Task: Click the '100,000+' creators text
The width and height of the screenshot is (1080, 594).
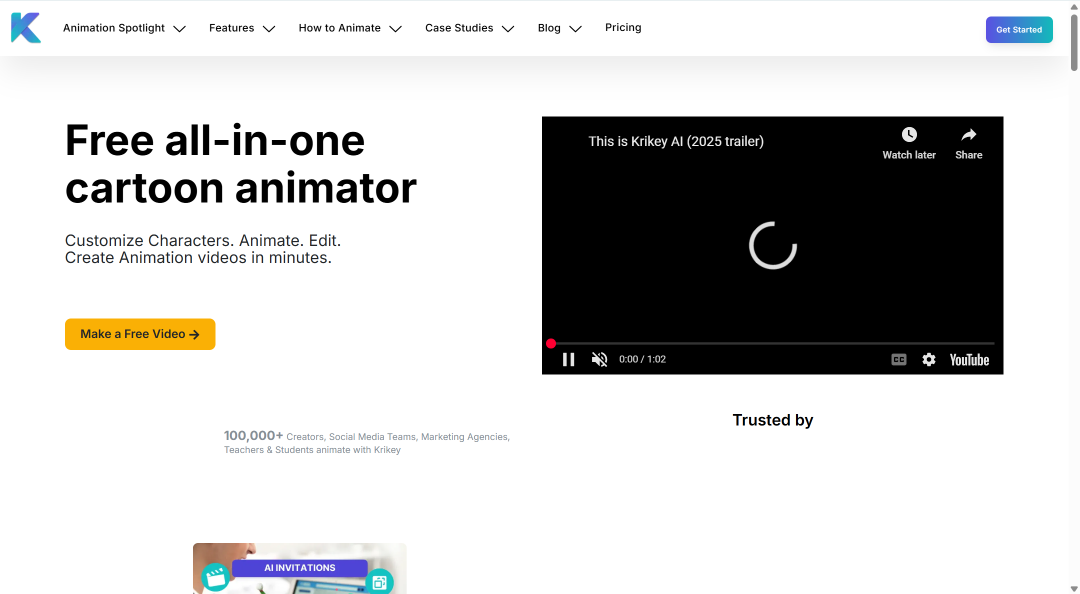Action: tap(253, 436)
